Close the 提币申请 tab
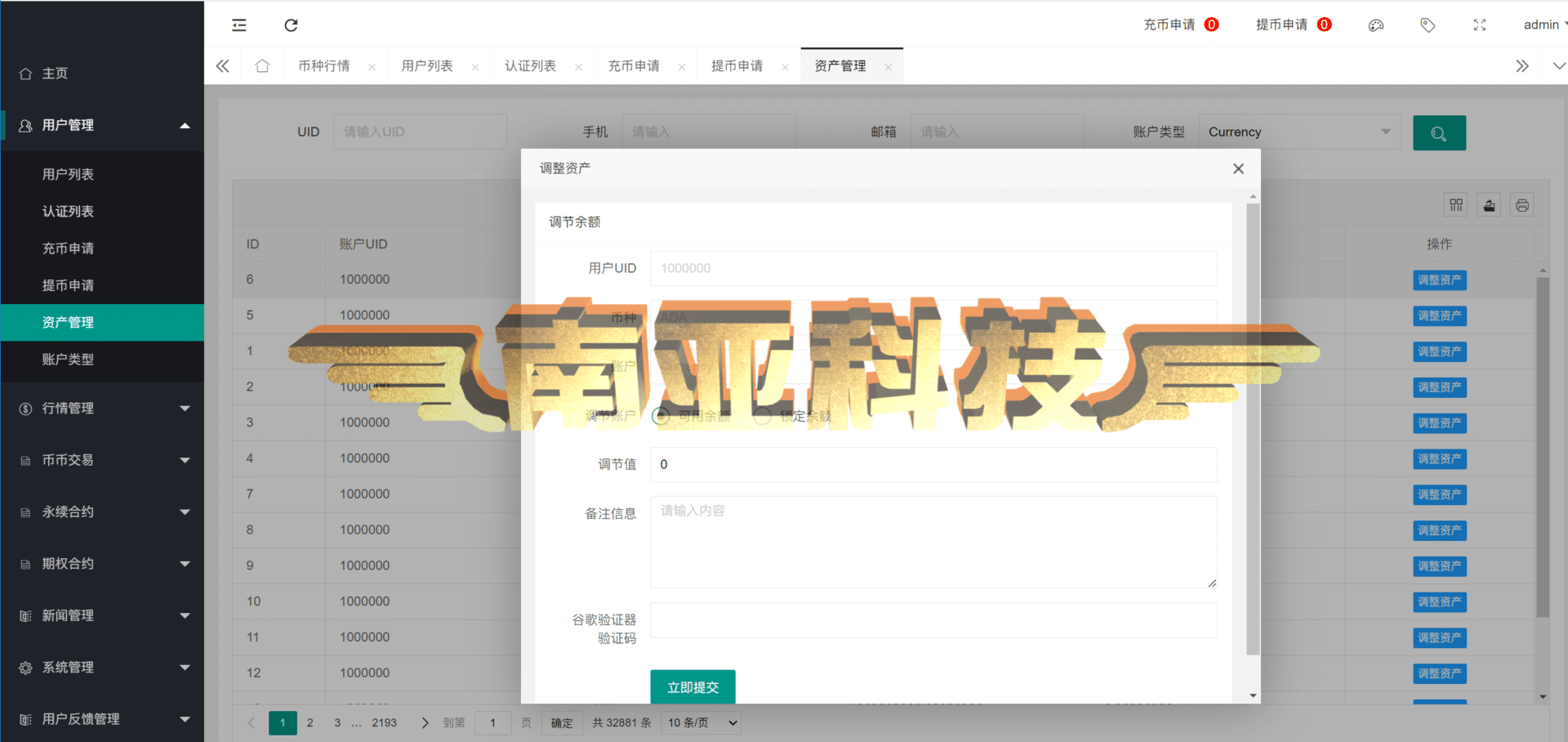Image resolution: width=1568 pixels, height=742 pixels. [x=785, y=67]
